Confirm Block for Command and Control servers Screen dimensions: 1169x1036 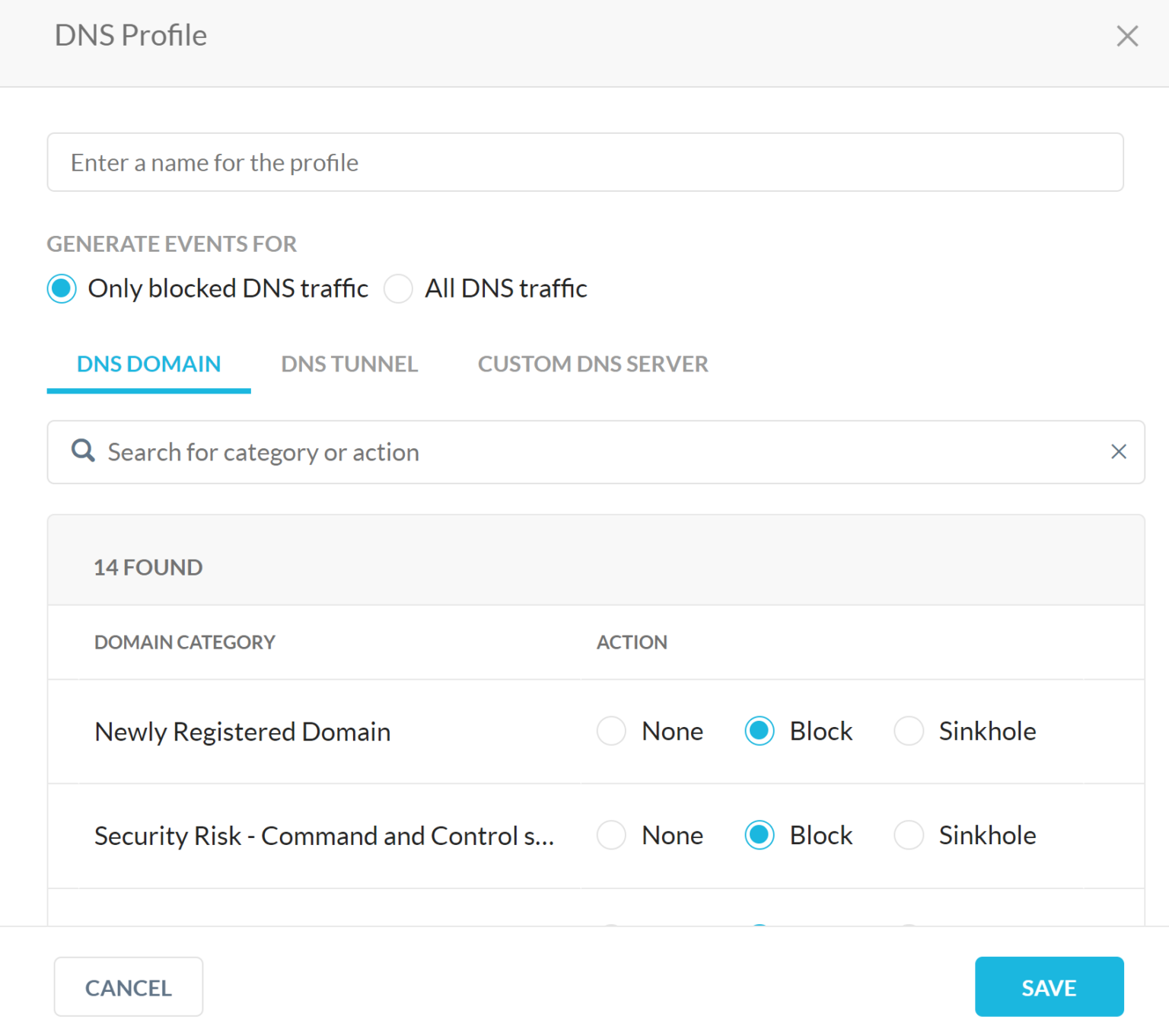759,835
